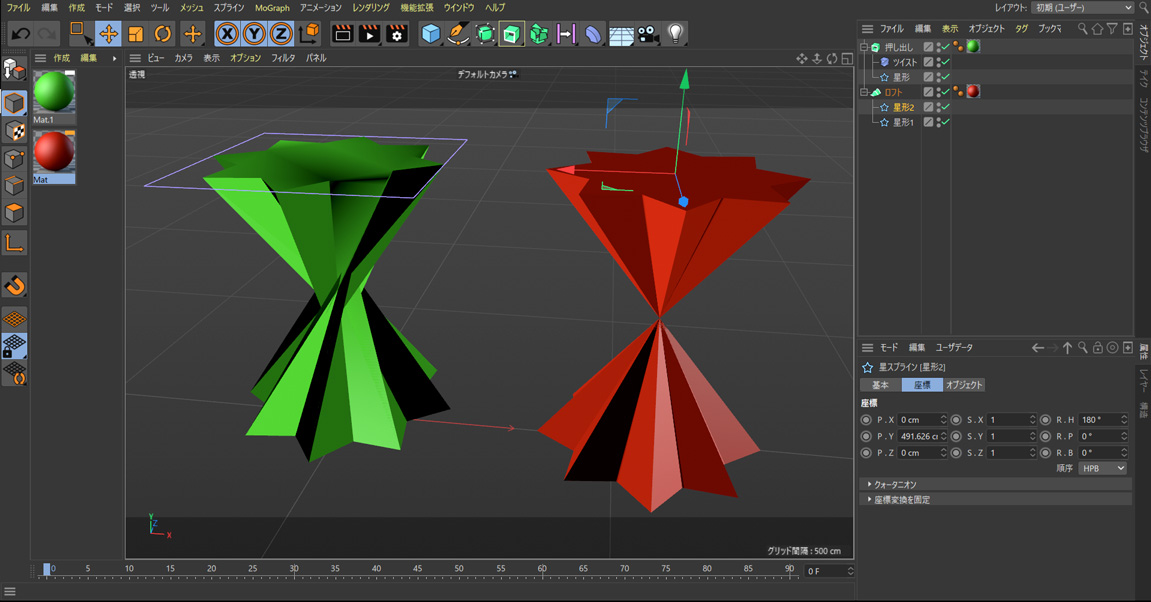1151x602 pixels.
Task: Open render settings clapperboard with gear
Action: [397, 34]
